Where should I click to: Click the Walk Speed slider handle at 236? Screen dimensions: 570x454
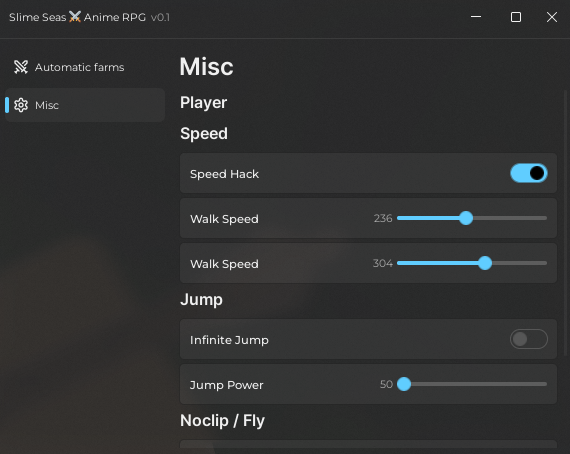tap(466, 218)
